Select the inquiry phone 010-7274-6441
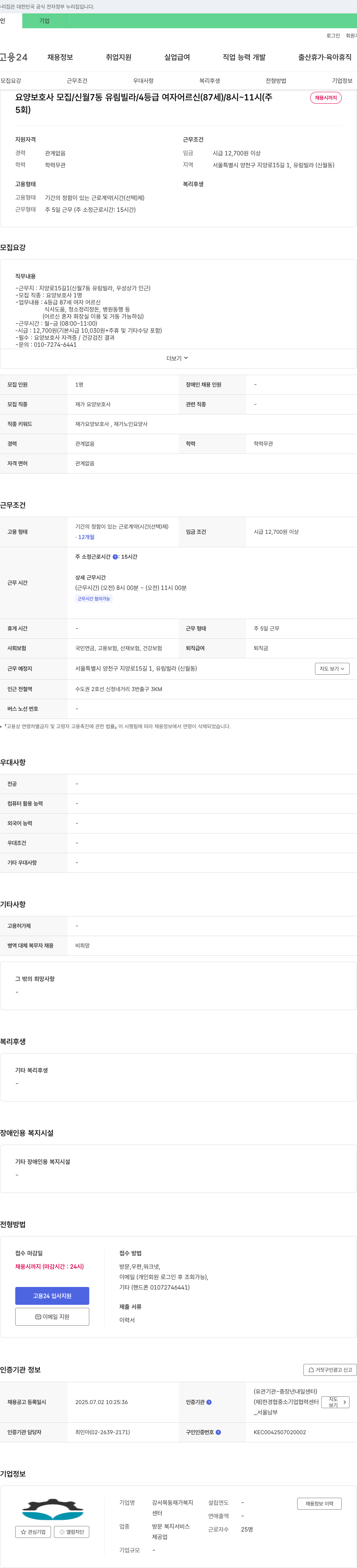 (x=55, y=345)
